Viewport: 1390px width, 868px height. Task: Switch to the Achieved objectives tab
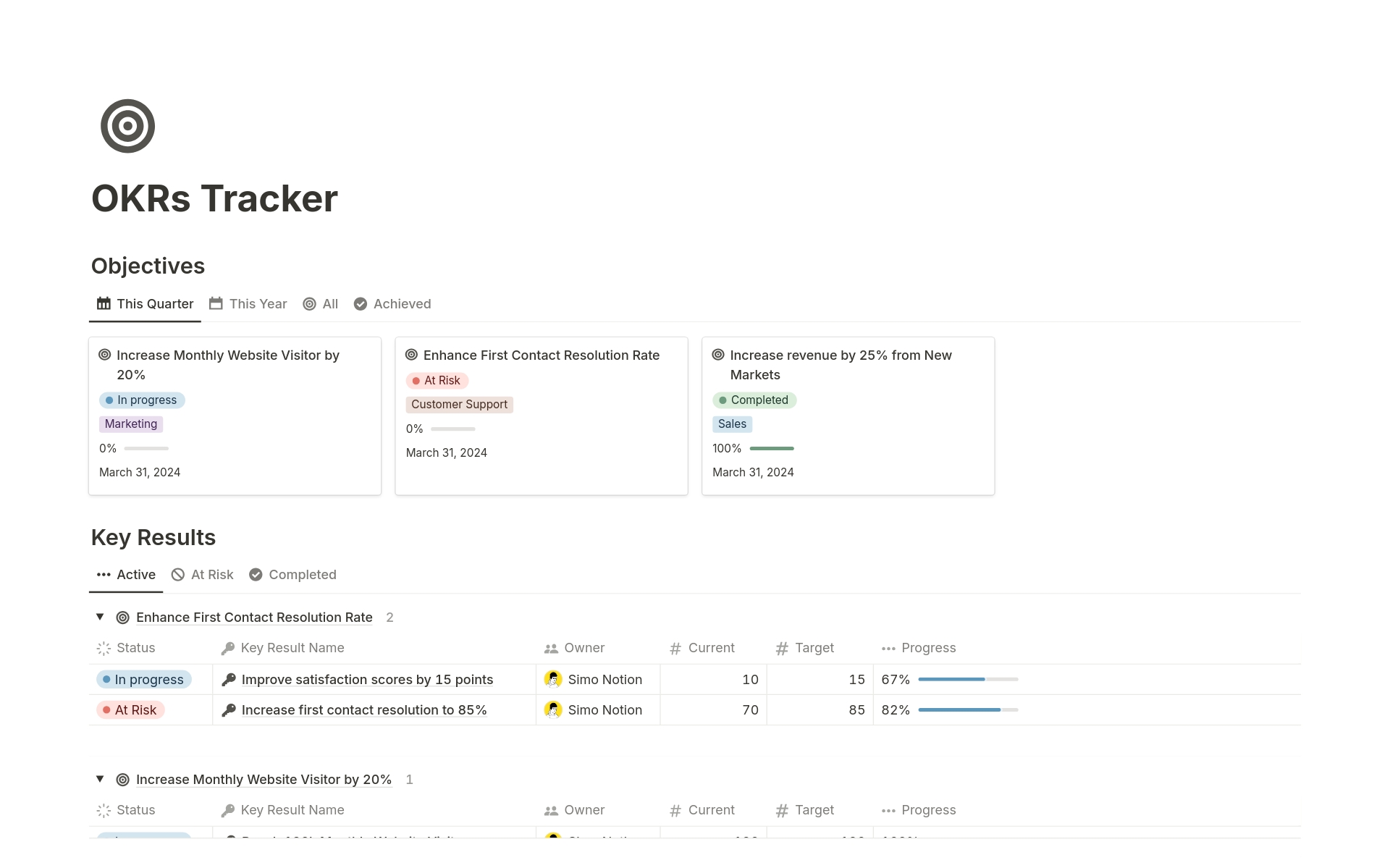click(392, 304)
